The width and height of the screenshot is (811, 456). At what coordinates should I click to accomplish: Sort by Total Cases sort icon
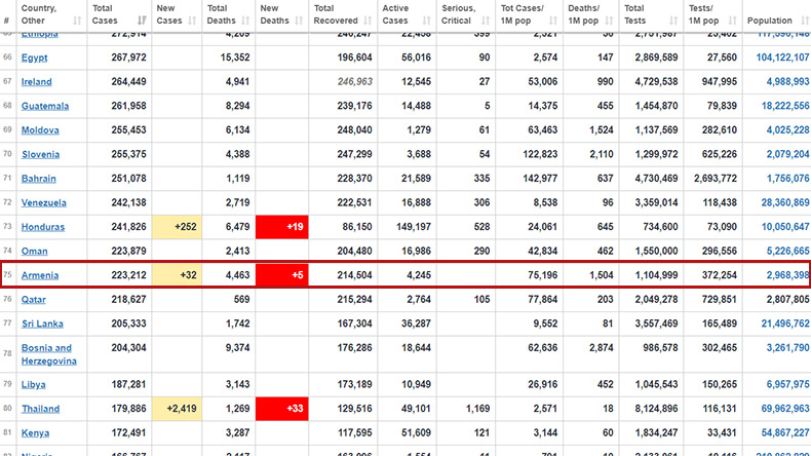pos(142,21)
